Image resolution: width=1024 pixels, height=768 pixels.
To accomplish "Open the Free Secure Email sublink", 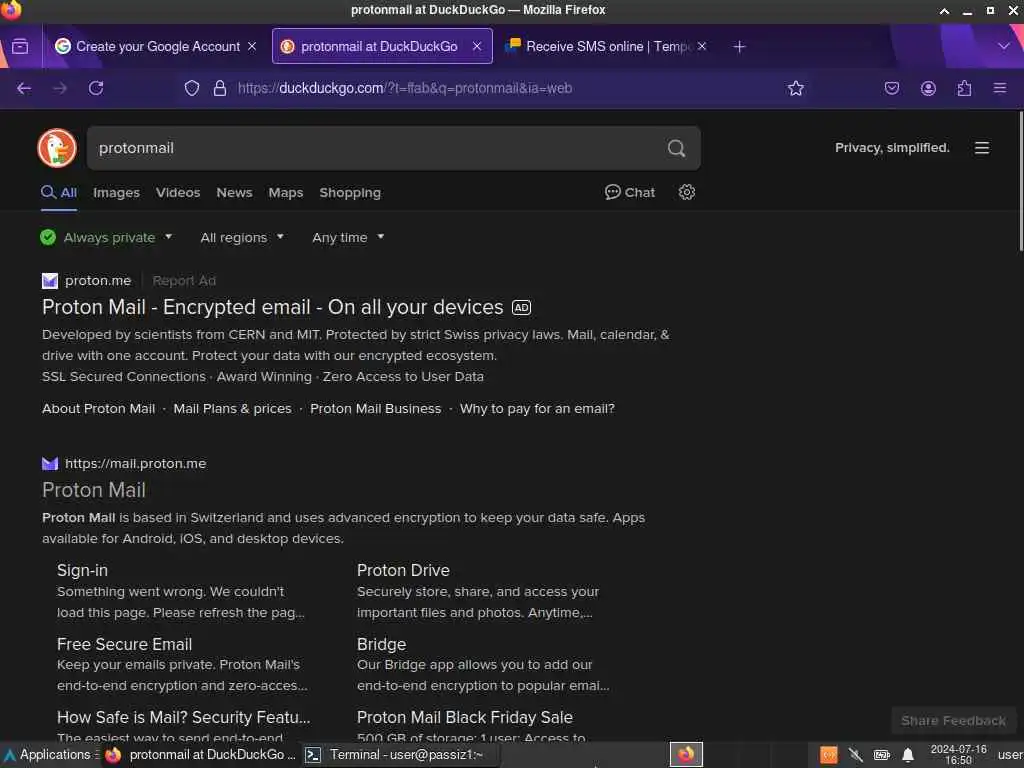I will pyautogui.click(x=124, y=645).
